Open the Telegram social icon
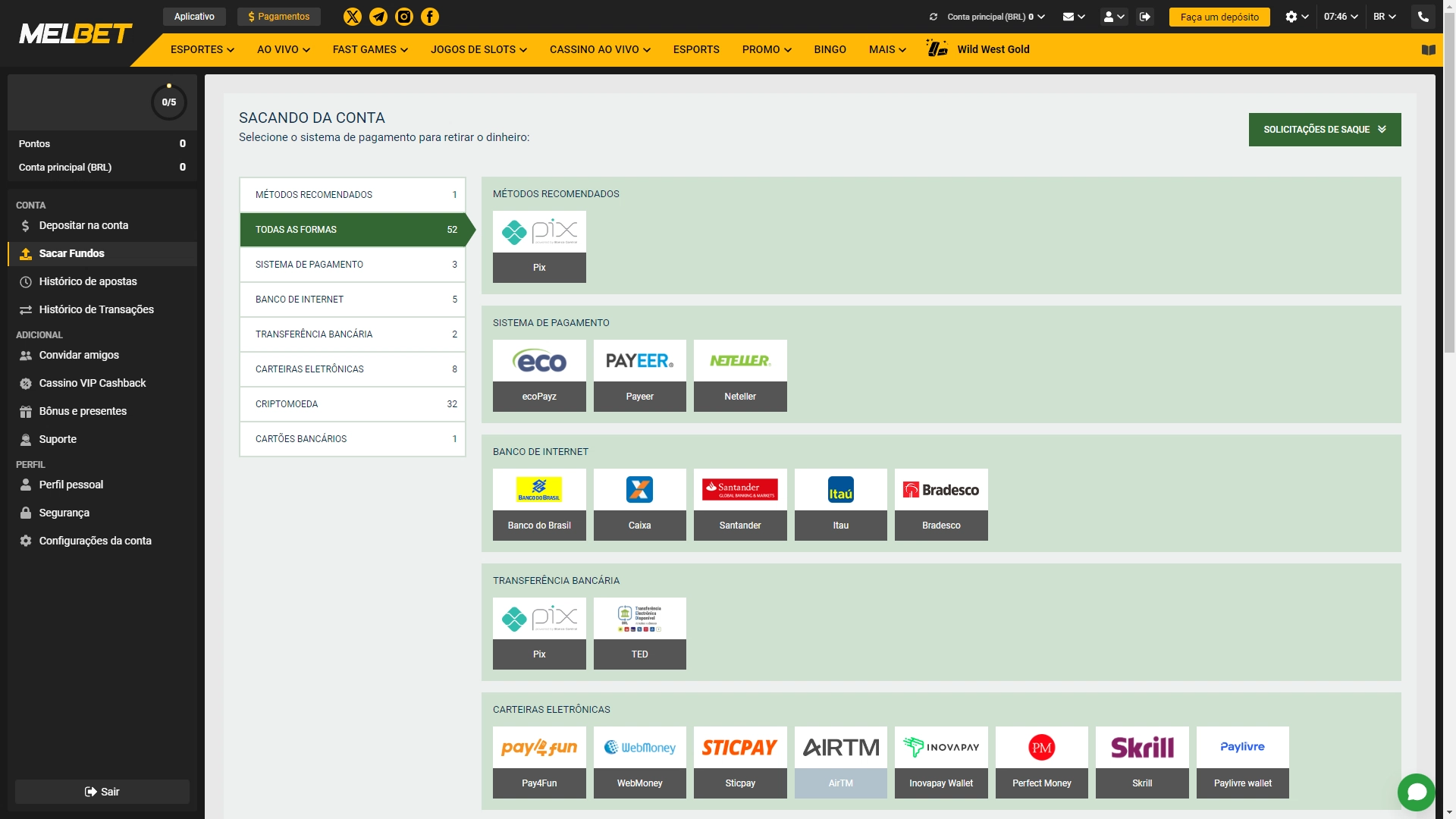Viewport: 1456px width, 819px height. tap(378, 17)
